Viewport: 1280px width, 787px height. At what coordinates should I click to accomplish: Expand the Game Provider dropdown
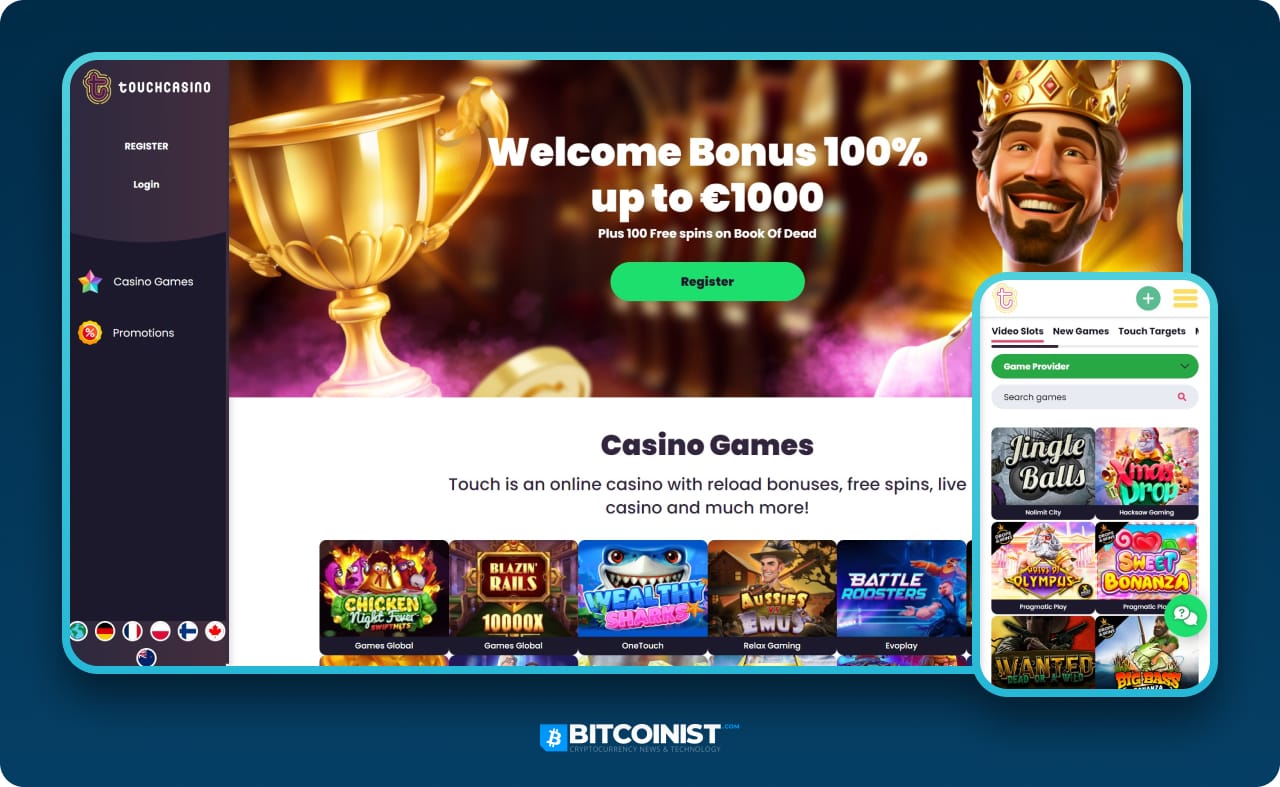1094,366
